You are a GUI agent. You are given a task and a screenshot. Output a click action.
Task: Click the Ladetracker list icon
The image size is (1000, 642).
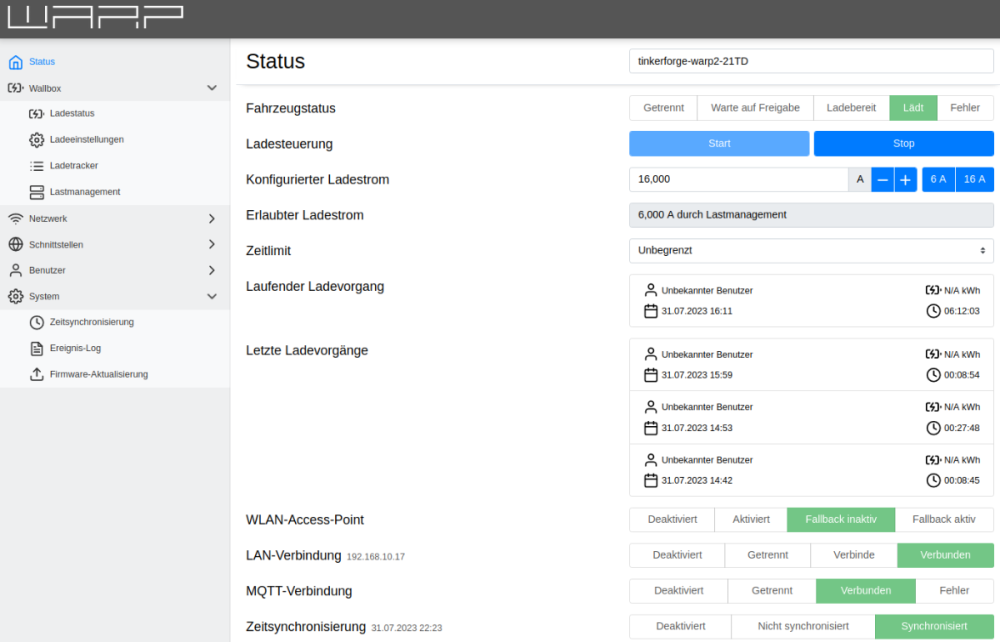coord(37,166)
